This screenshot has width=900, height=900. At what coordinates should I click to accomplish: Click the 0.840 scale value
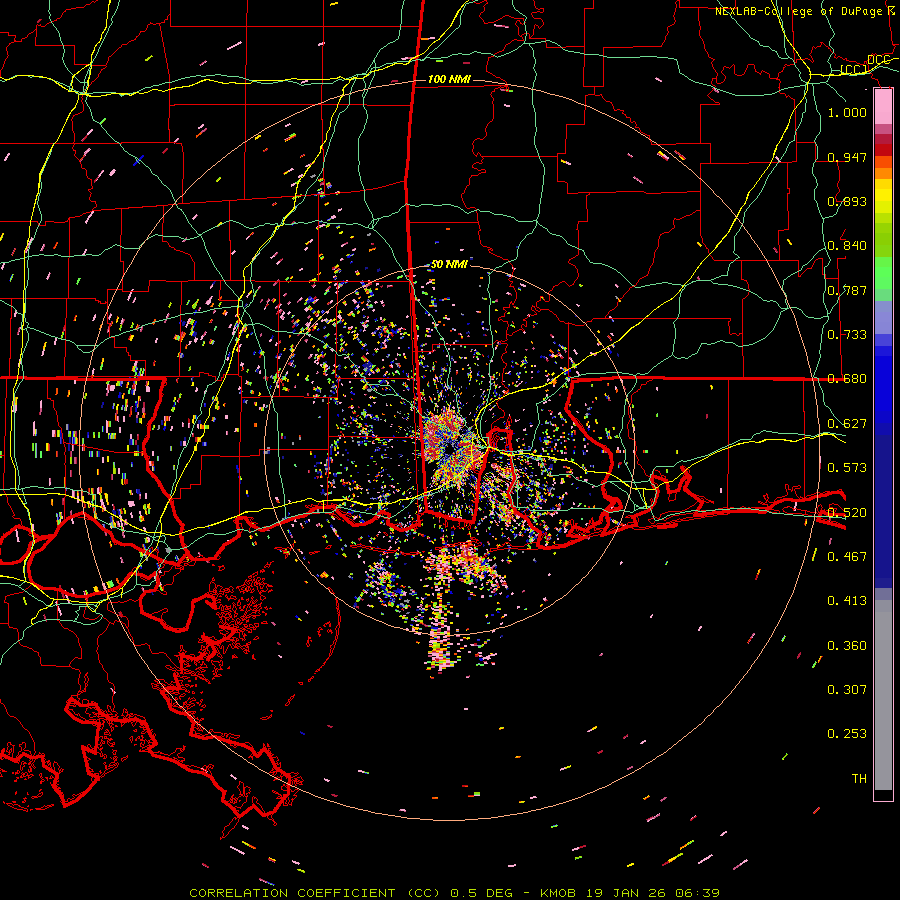coord(847,246)
